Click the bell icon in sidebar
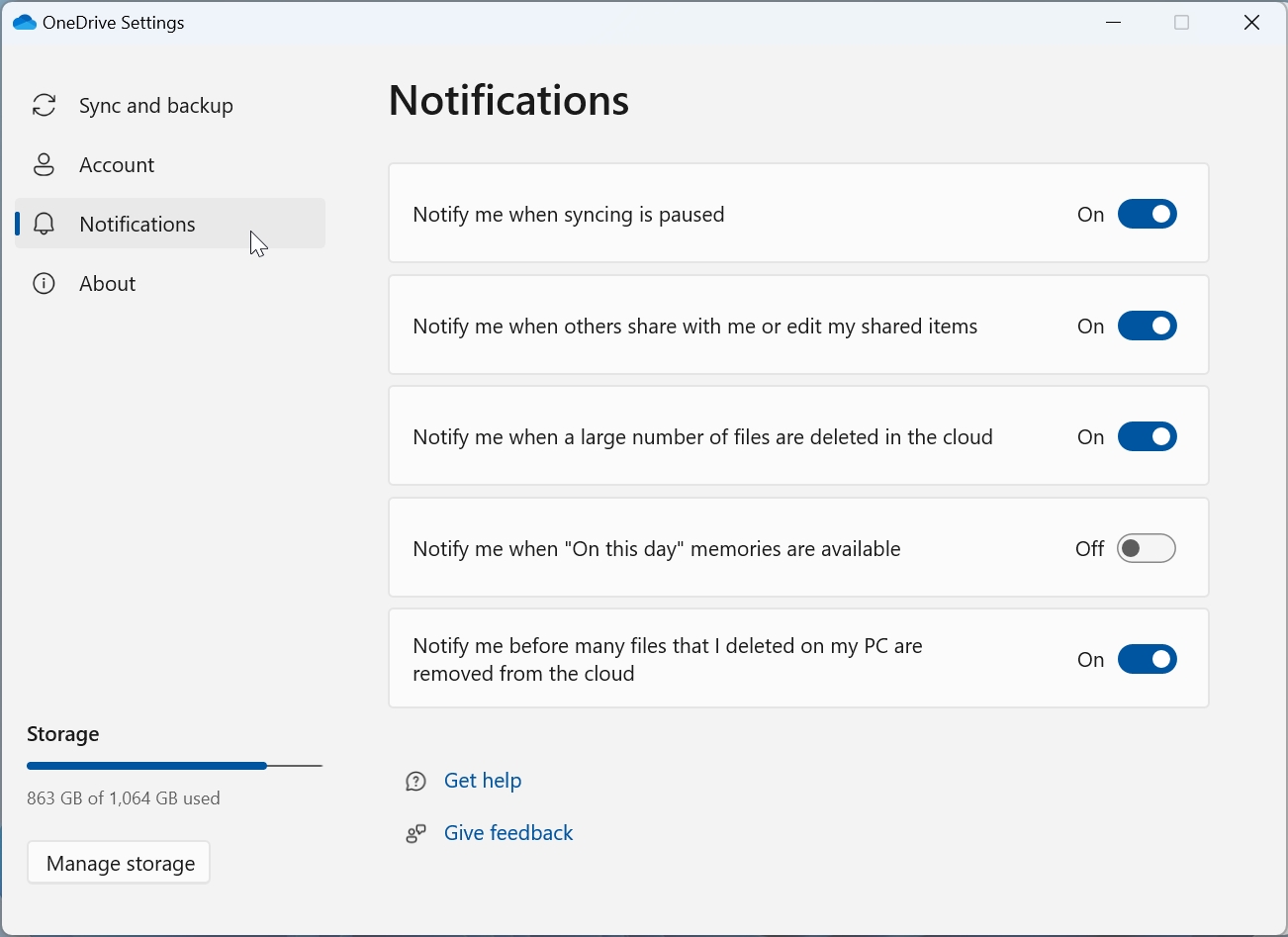 (x=44, y=224)
